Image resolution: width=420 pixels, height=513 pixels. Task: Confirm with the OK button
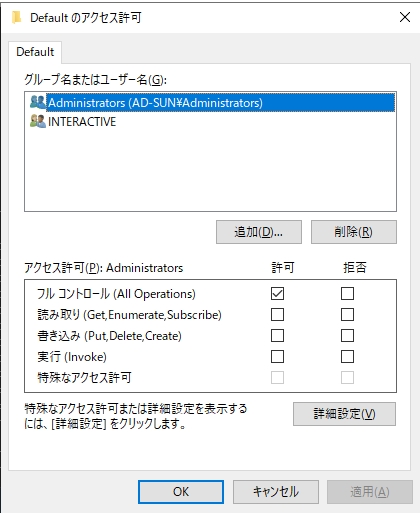[x=181, y=492]
